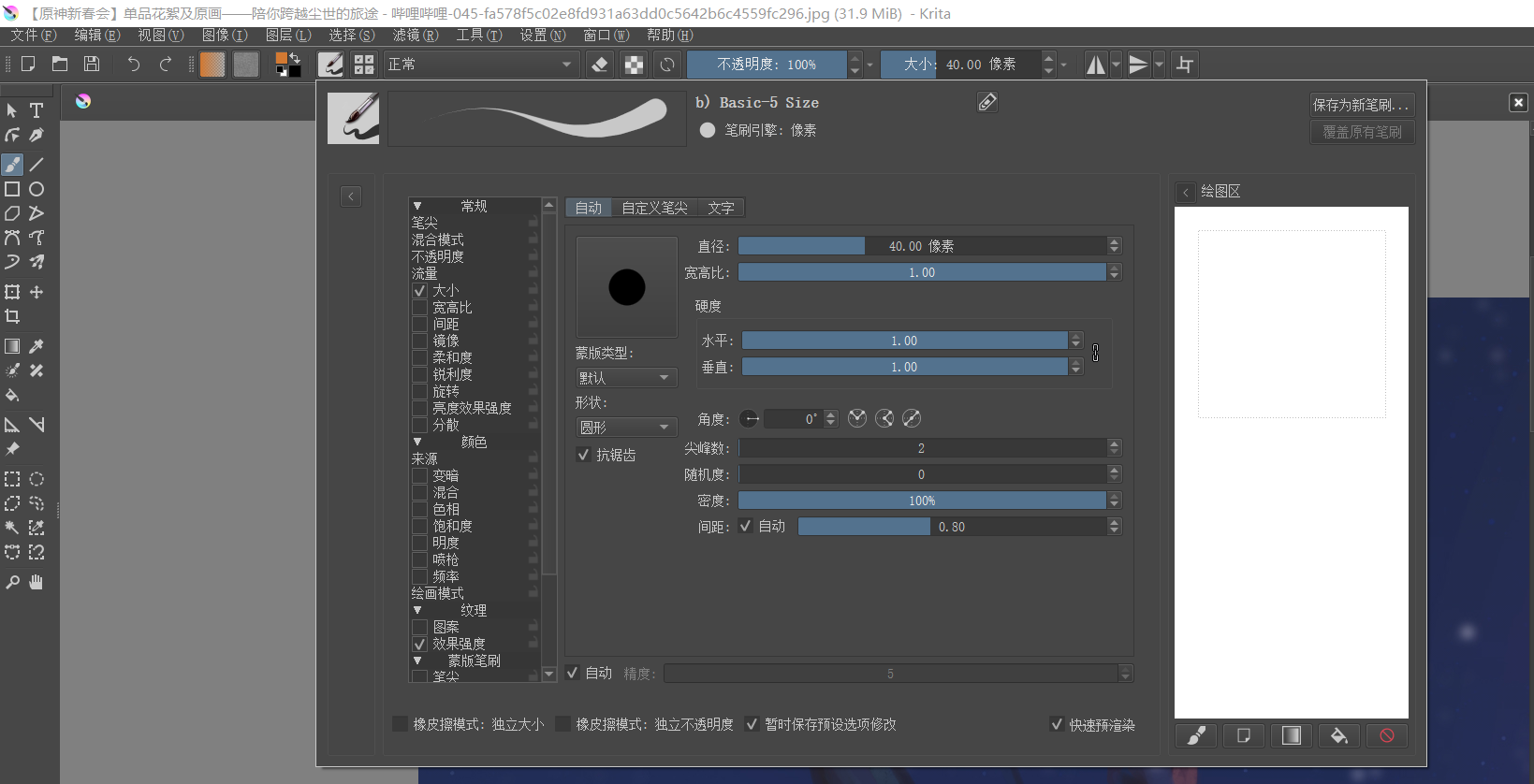
Task: Uncheck the 快速预渲染 option
Action: click(x=1057, y=724)
